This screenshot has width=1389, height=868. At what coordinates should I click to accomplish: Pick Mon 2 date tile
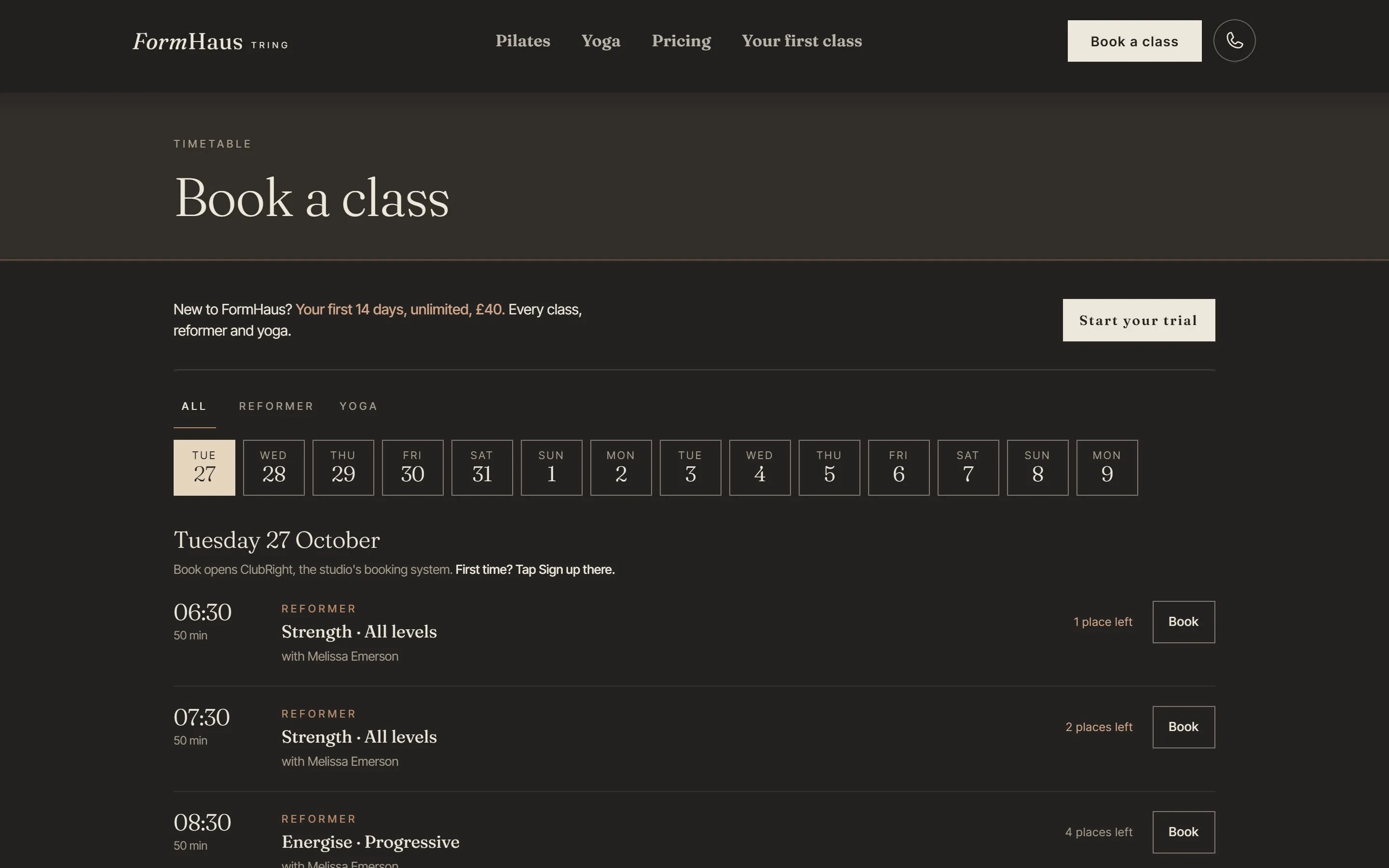pos(621,467)
